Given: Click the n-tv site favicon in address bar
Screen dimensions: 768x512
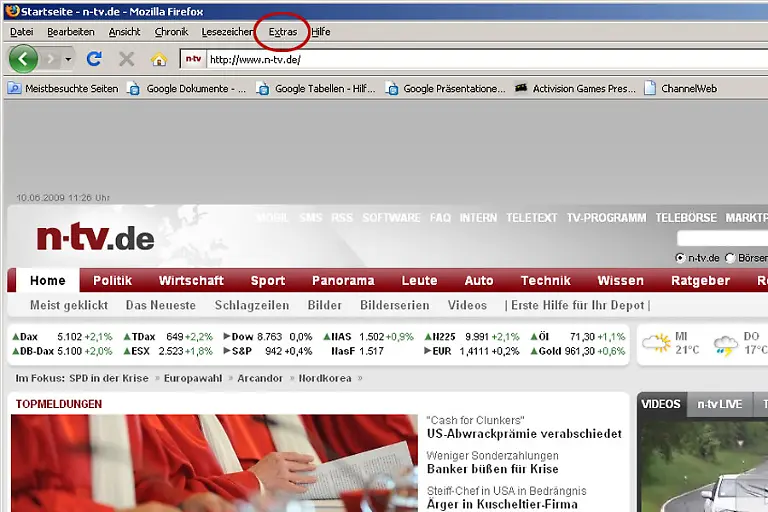Looking at the screenshot, I should point(194,59).
